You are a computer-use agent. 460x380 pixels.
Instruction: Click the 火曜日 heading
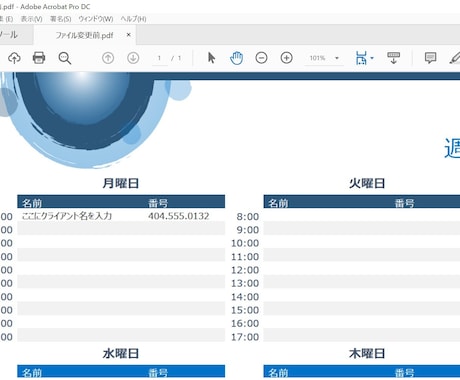tap(367, 183)
